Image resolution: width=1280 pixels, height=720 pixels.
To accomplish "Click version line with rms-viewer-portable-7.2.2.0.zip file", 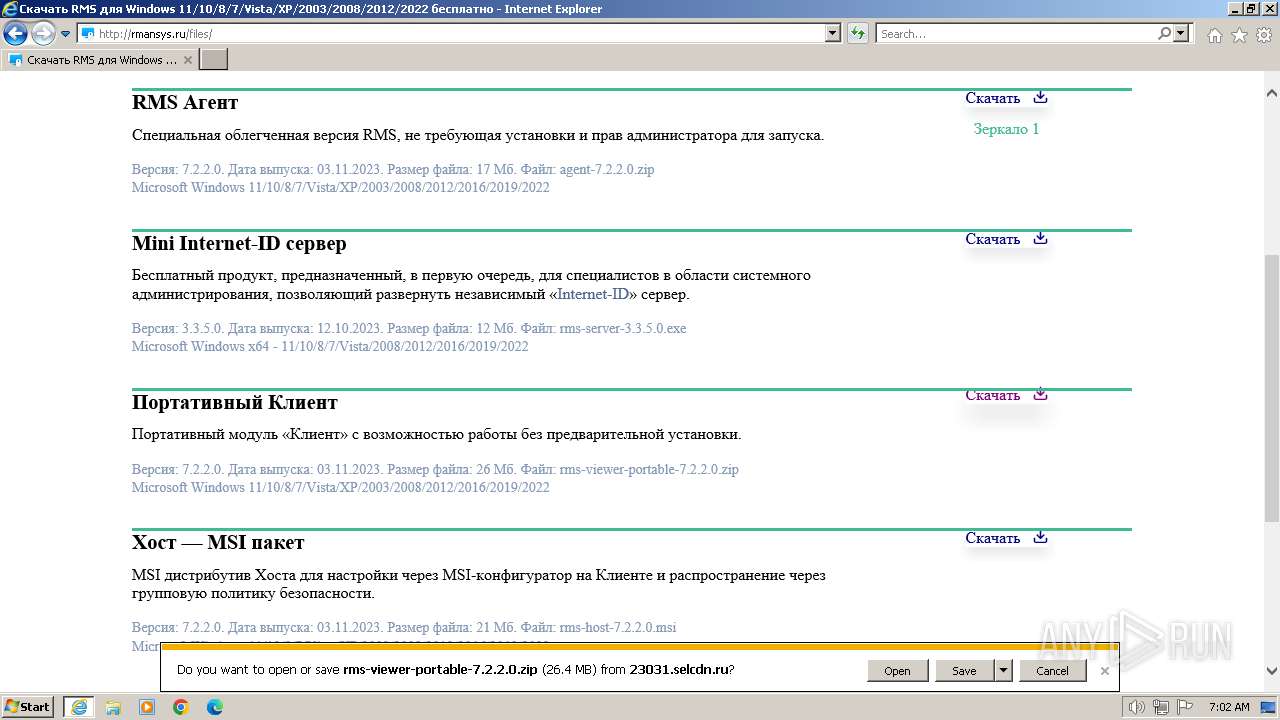I will tap(435, 469).
